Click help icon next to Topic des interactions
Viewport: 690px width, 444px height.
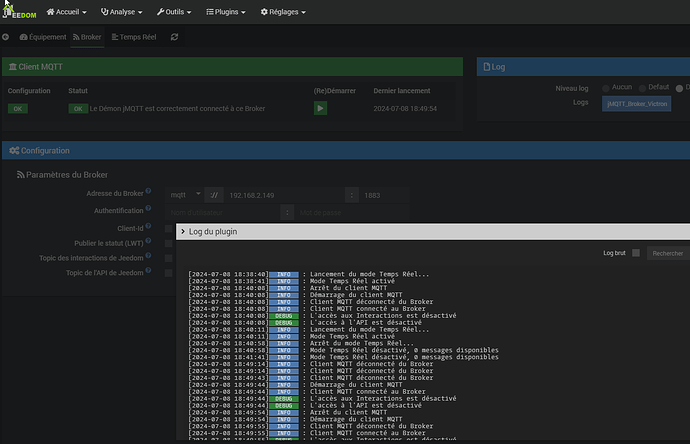point(148,255)
